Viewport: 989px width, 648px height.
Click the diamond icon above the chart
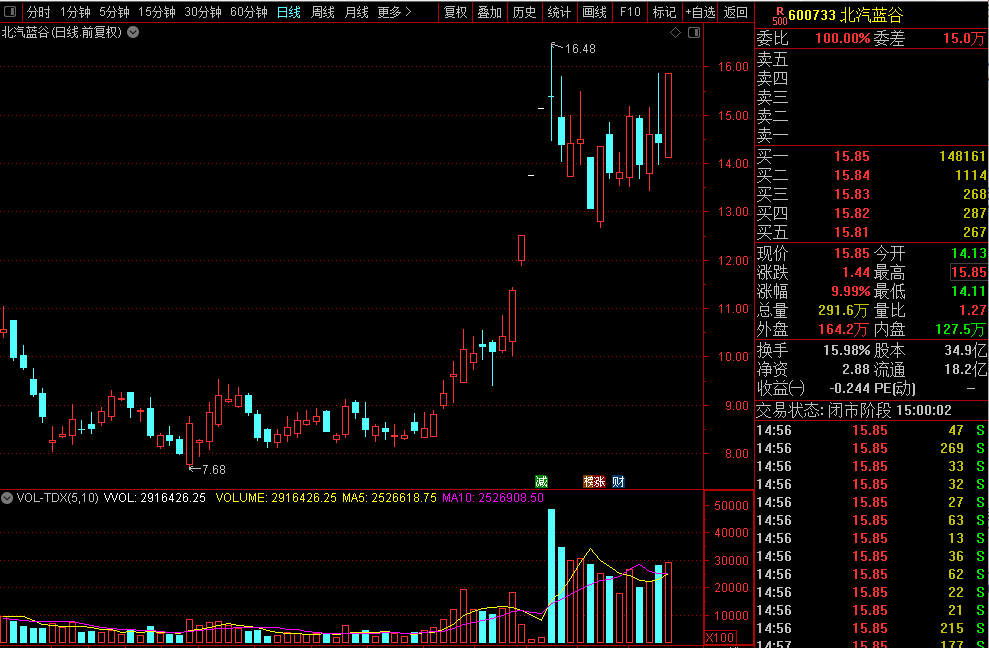675,33
